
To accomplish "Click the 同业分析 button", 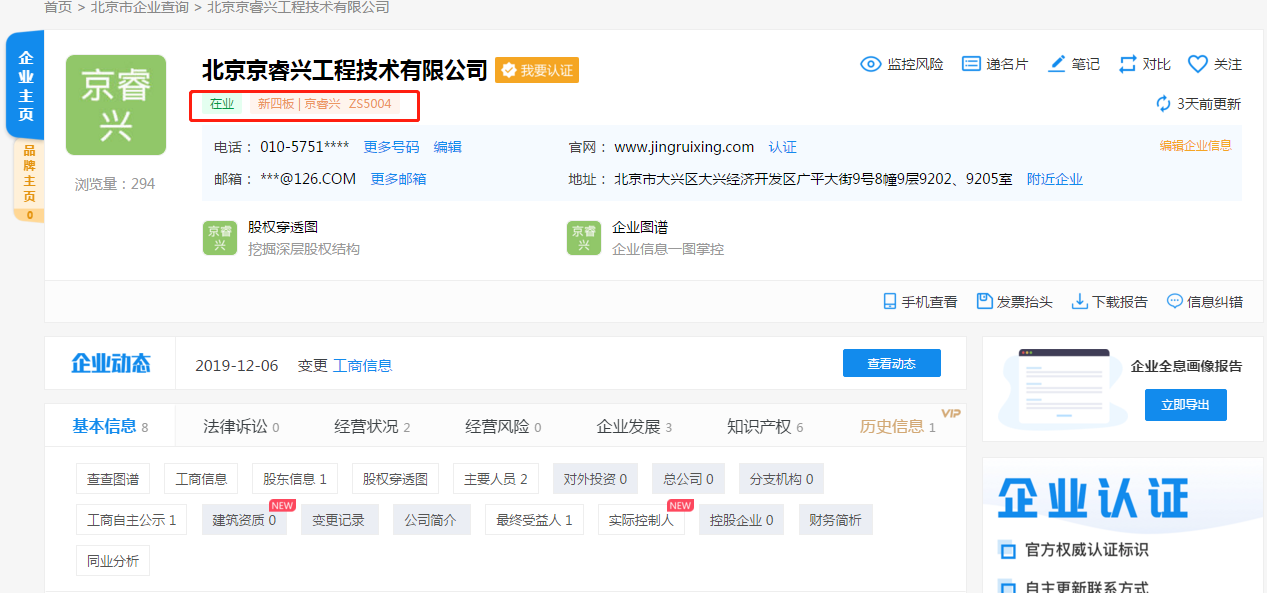I will coord(113,561).
